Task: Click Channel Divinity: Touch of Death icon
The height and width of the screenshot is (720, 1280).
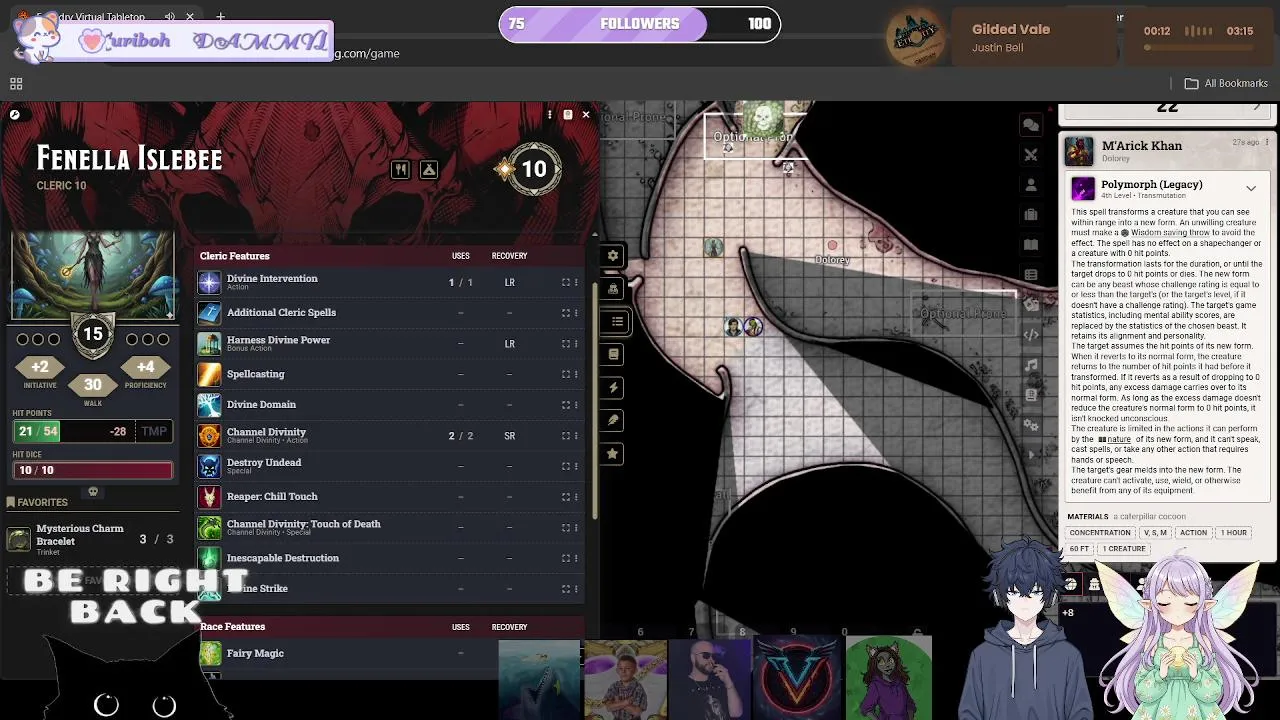Action: coord(209,527)
